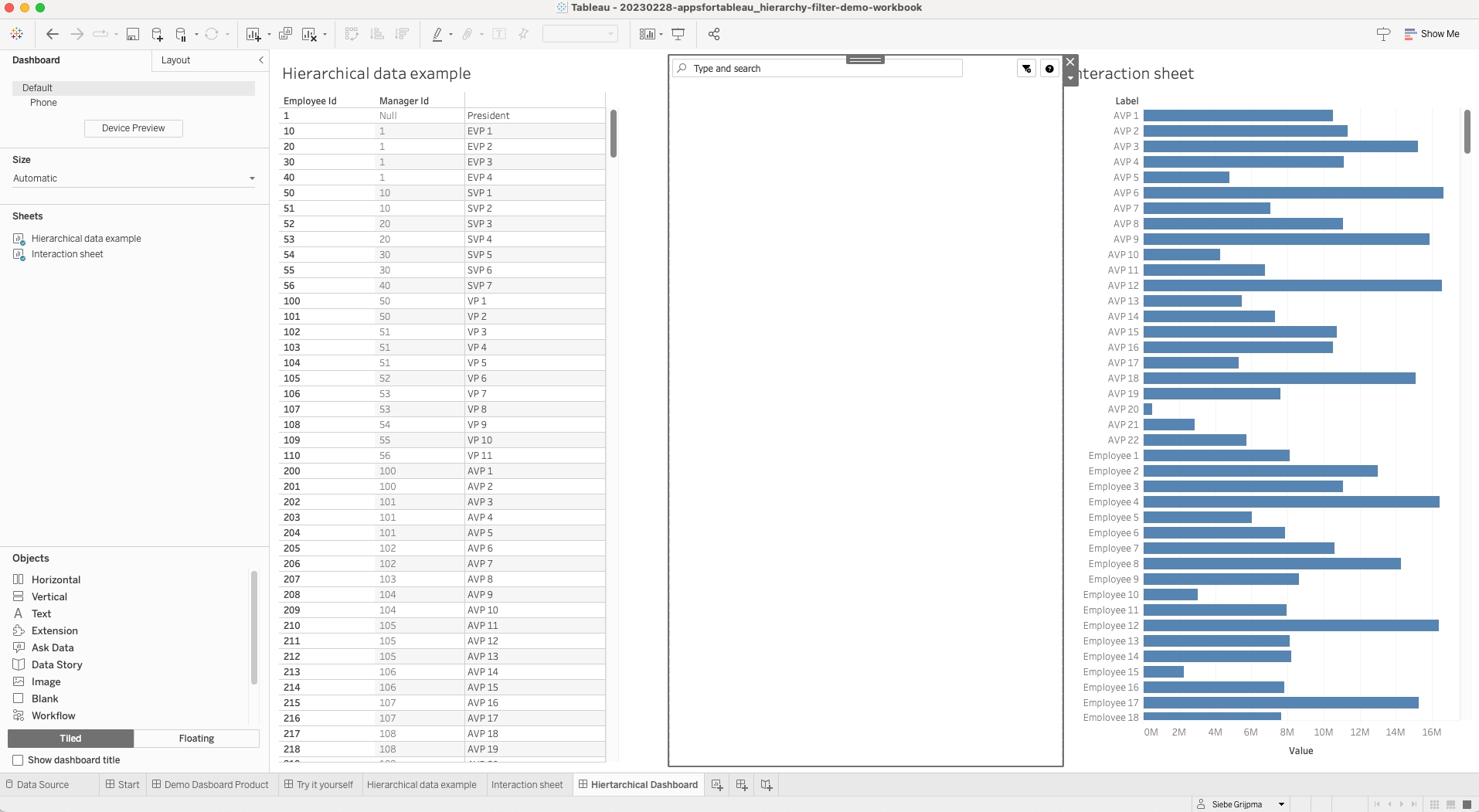1479x812 pixels.
Task: Open the extension help question-mark icon
Action: (1049, 69)
